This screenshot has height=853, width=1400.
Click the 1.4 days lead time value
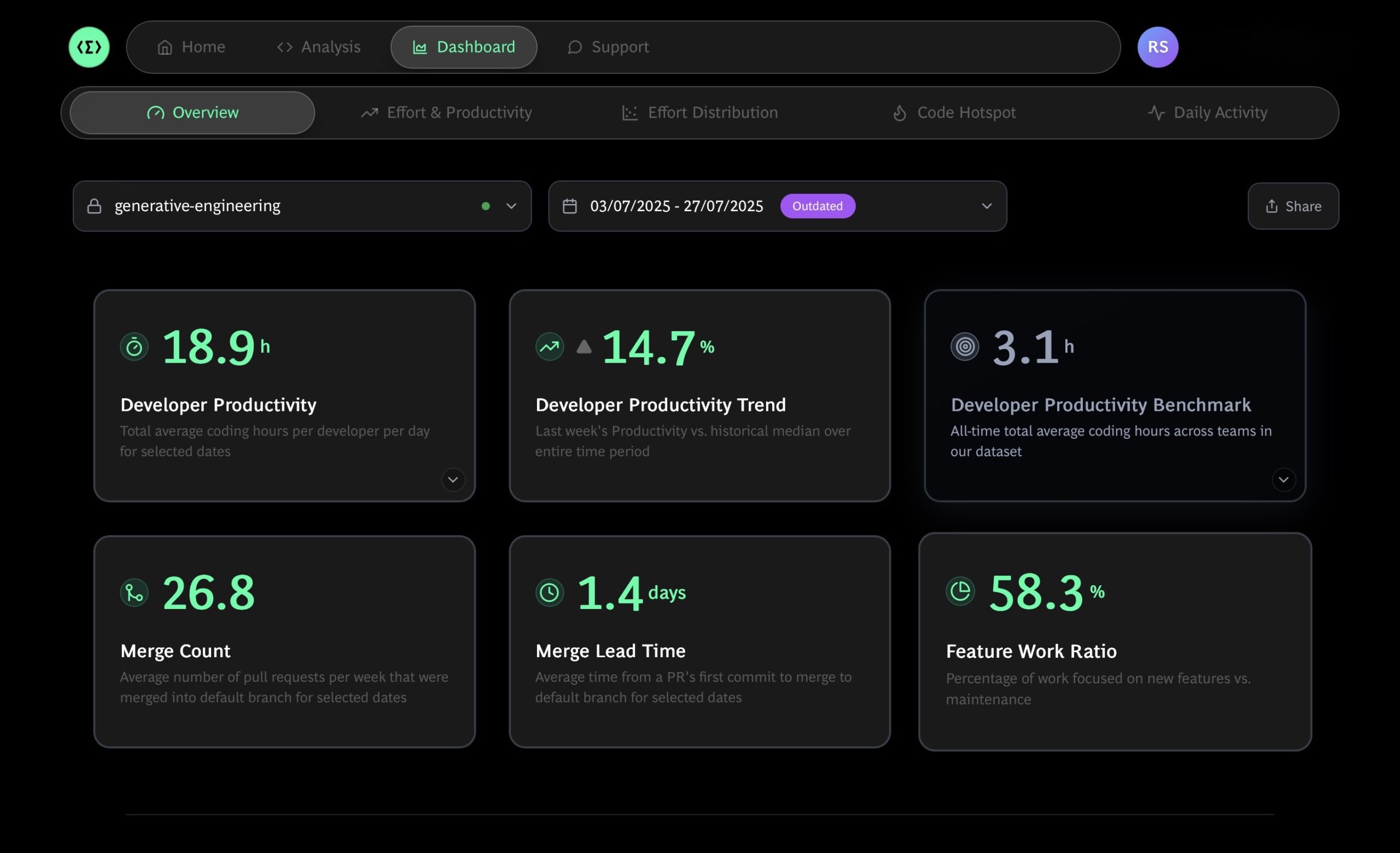632,593
